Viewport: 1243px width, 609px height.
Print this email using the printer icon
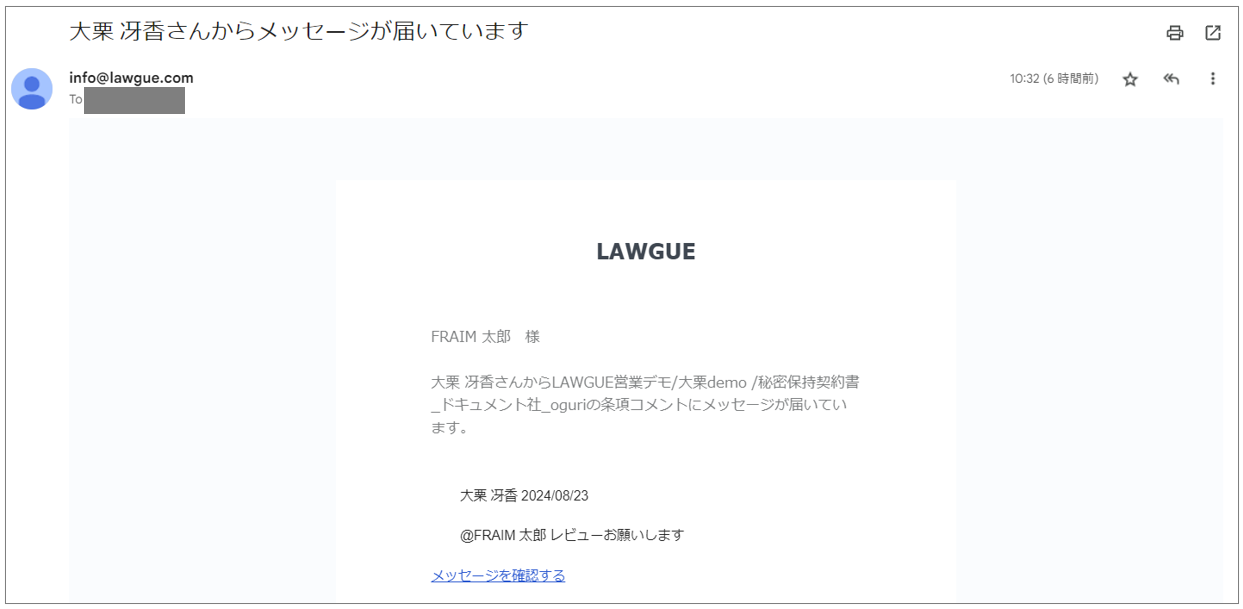pyautogui.click(x=1175, y=33)
